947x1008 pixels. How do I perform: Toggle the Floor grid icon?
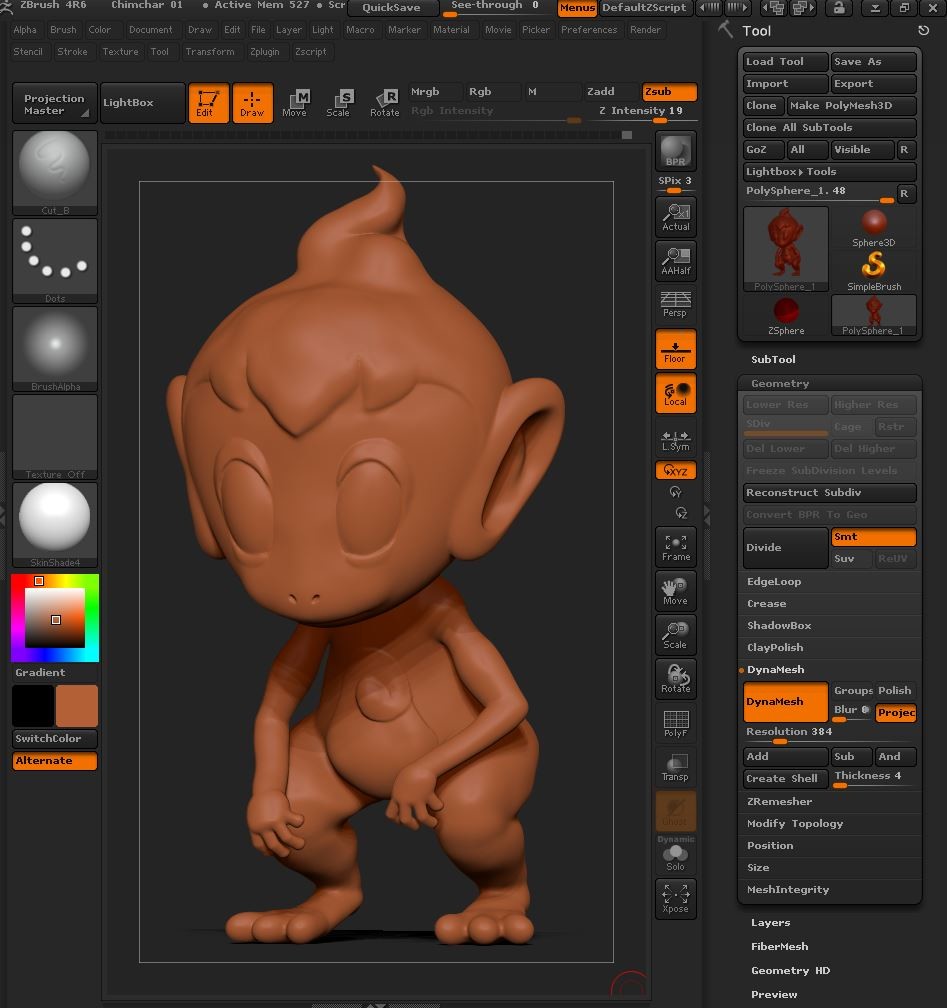point(675,349)
